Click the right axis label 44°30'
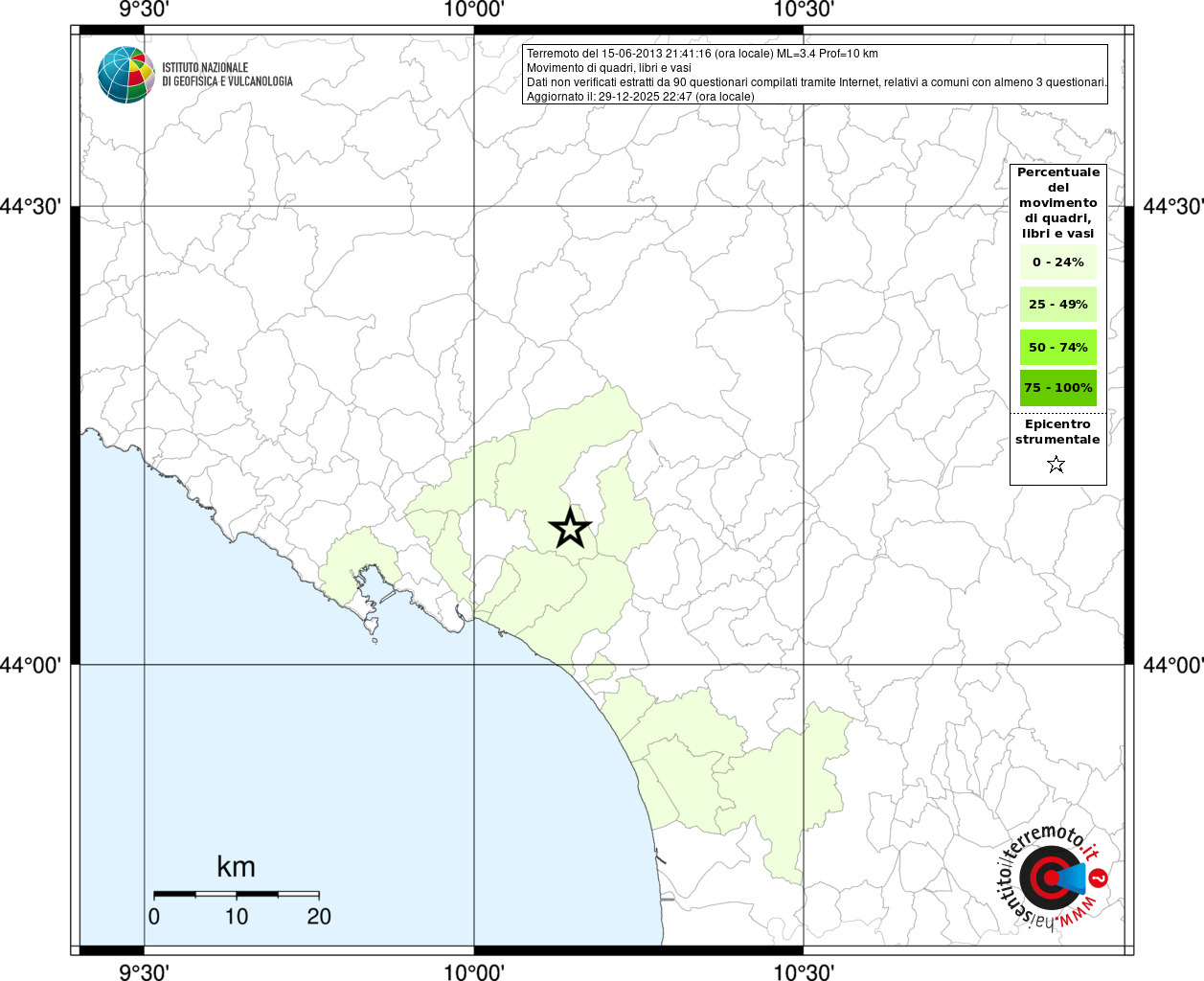The height and width of the screenshot is (981, 1204). click(x=1172, y=206)
